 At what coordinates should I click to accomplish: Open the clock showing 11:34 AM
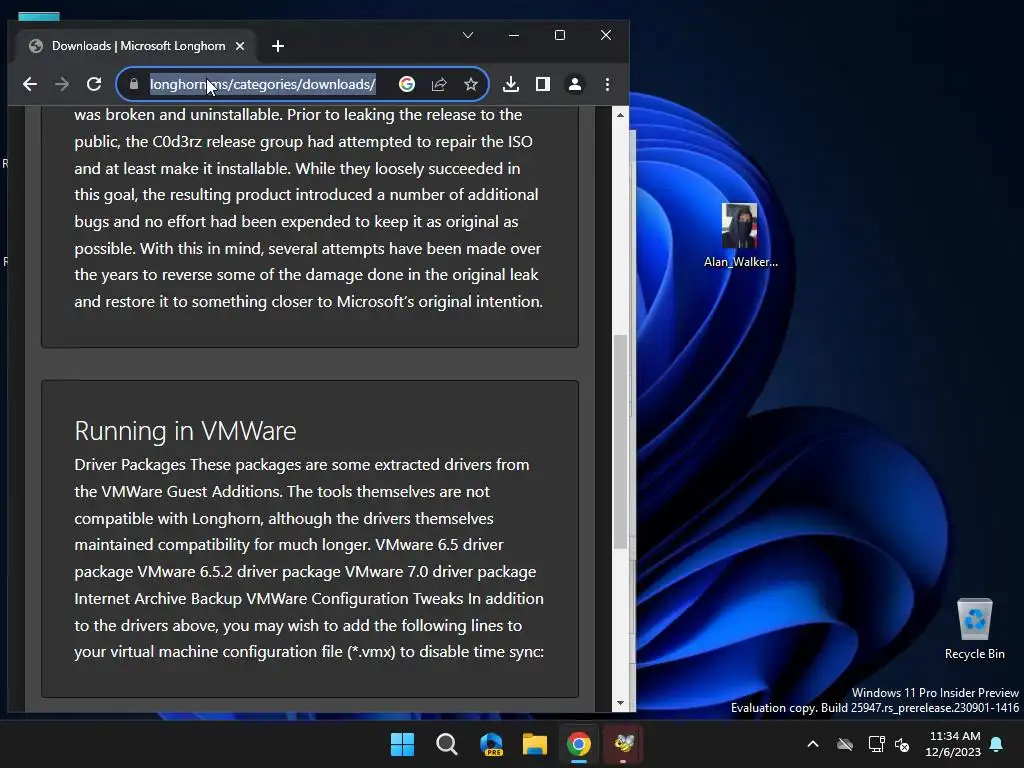click(x=953, y=744)
